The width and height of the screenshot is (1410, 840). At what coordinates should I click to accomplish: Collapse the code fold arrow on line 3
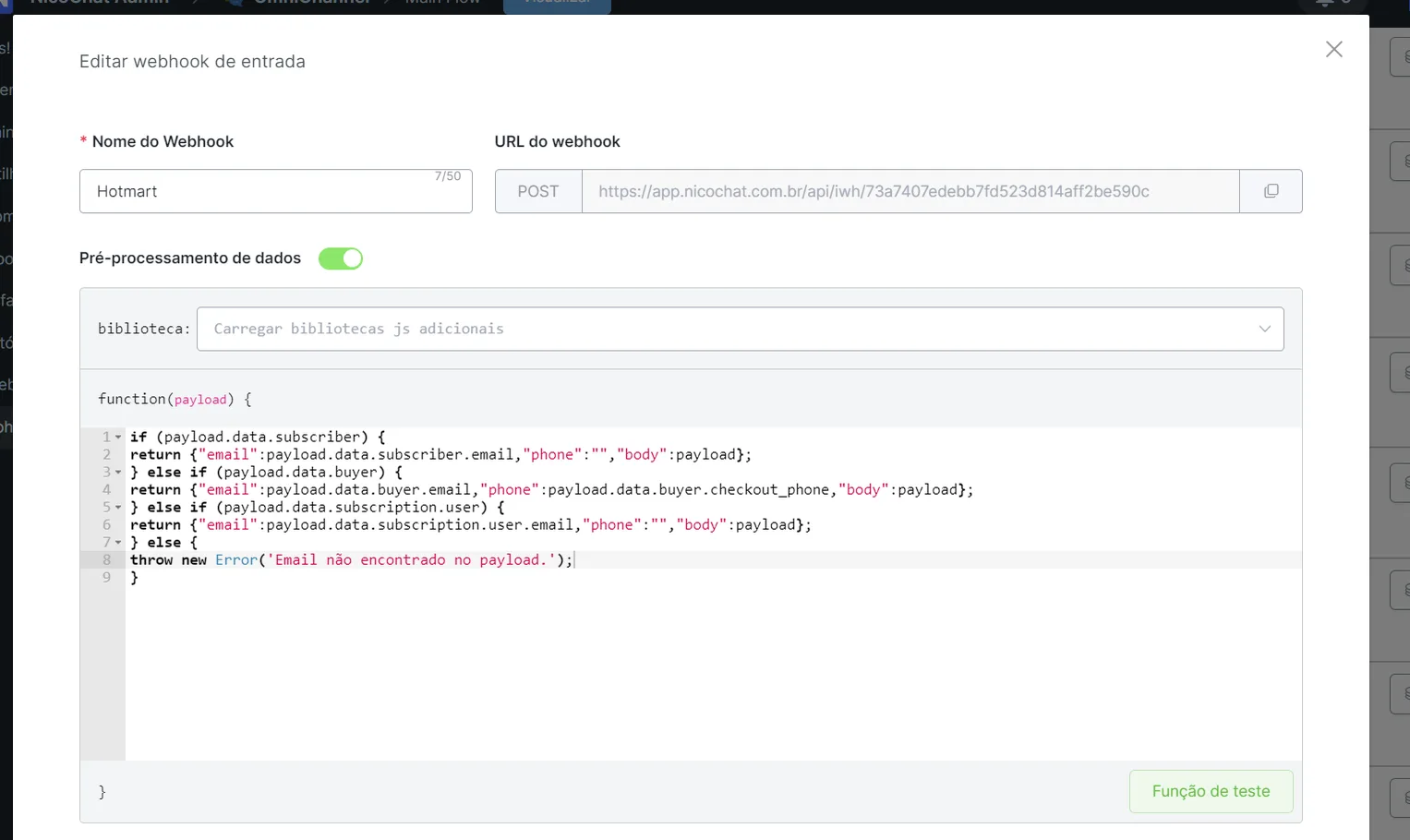click(x=118, y=473)
